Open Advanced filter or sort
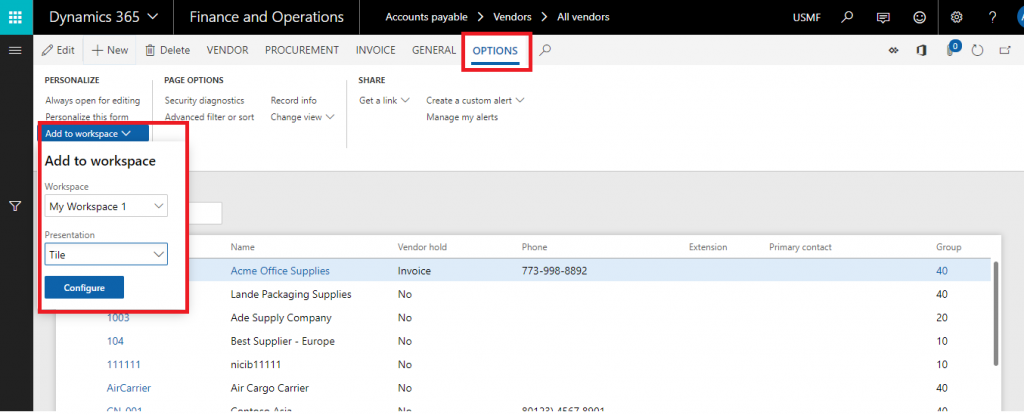Screen dimensions: 1024x415 [210, 117]
